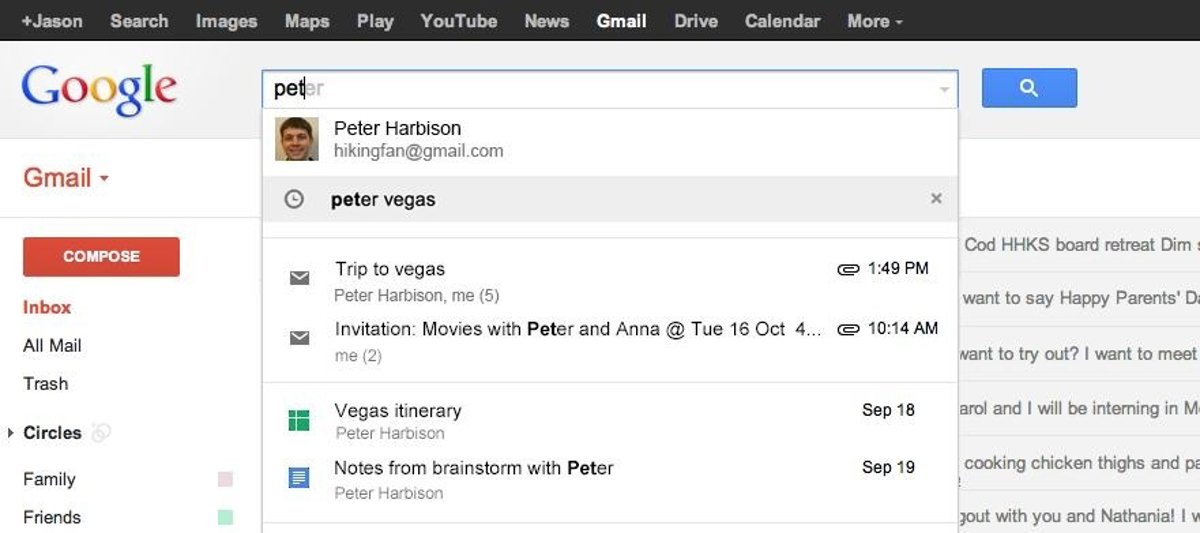Click the clock history icon beside peter vegas
The image size is (1200, 533).
[294, 199]
